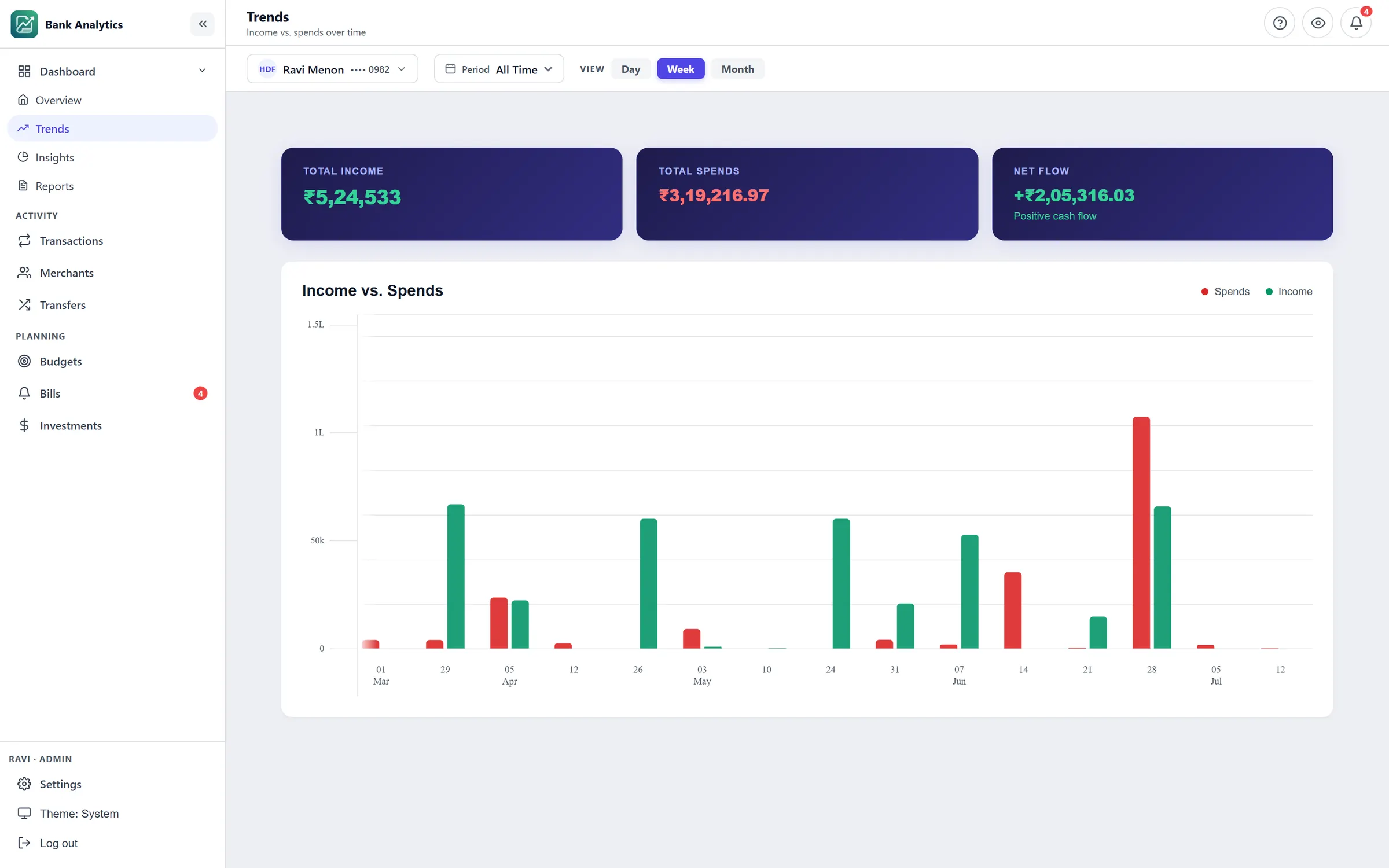This screenshot has height=868, width=1389.
Task: Expand the Dashboard chevron
Action: 202,71
